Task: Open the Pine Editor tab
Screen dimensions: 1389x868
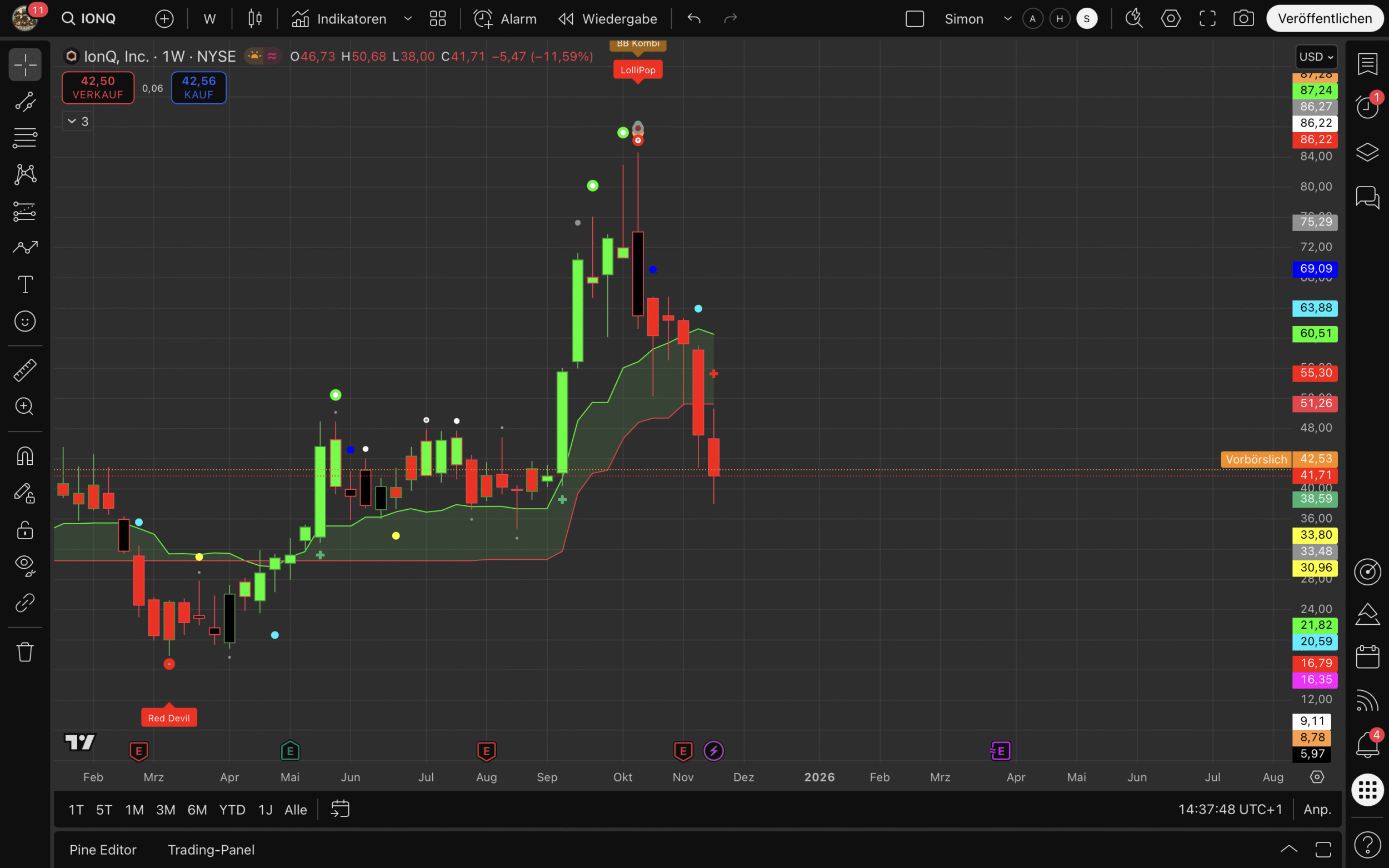Action: click(x=103, y=850)
